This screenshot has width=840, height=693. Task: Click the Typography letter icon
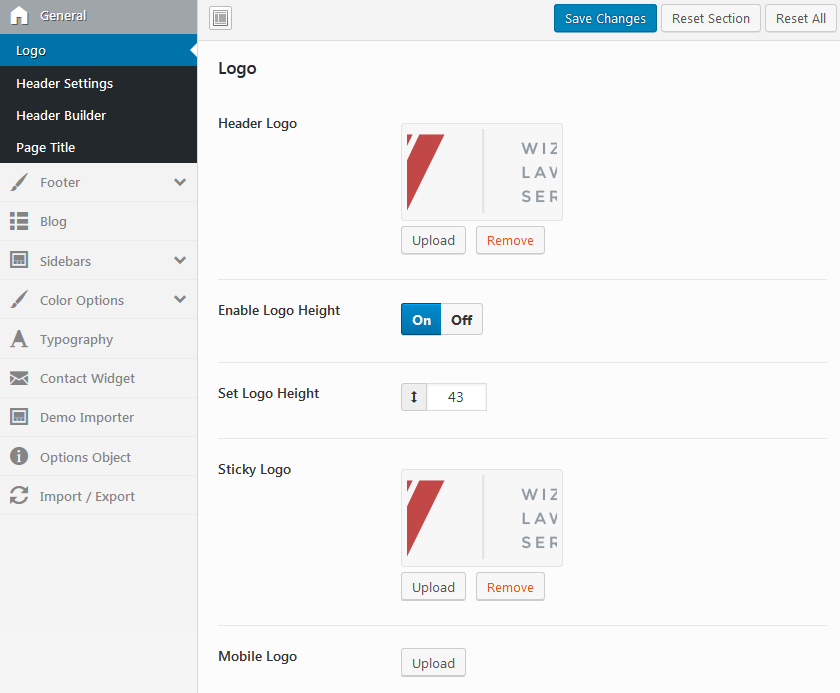point(19,340)
